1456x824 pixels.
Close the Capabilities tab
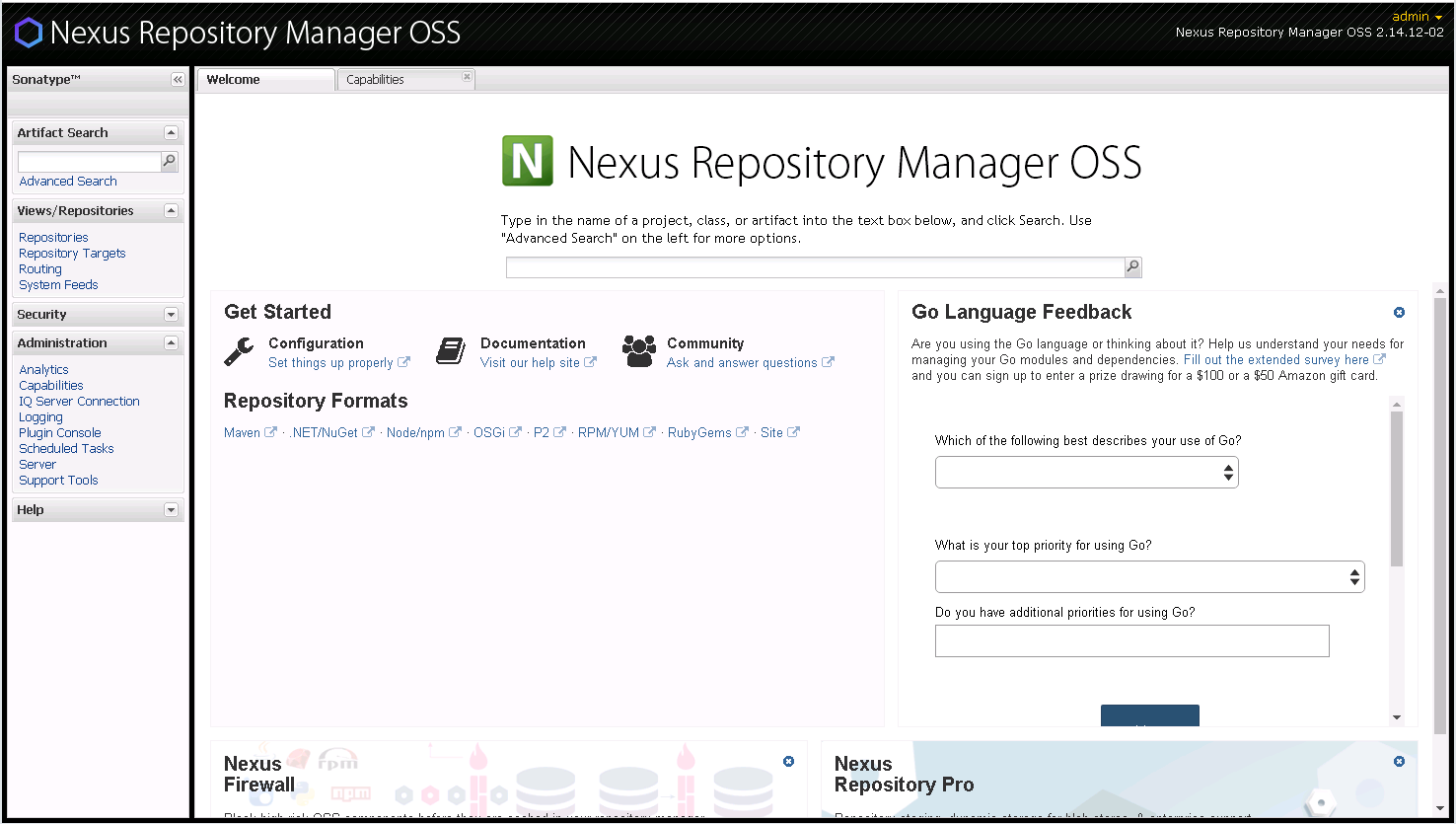click(x=467, y=76)
